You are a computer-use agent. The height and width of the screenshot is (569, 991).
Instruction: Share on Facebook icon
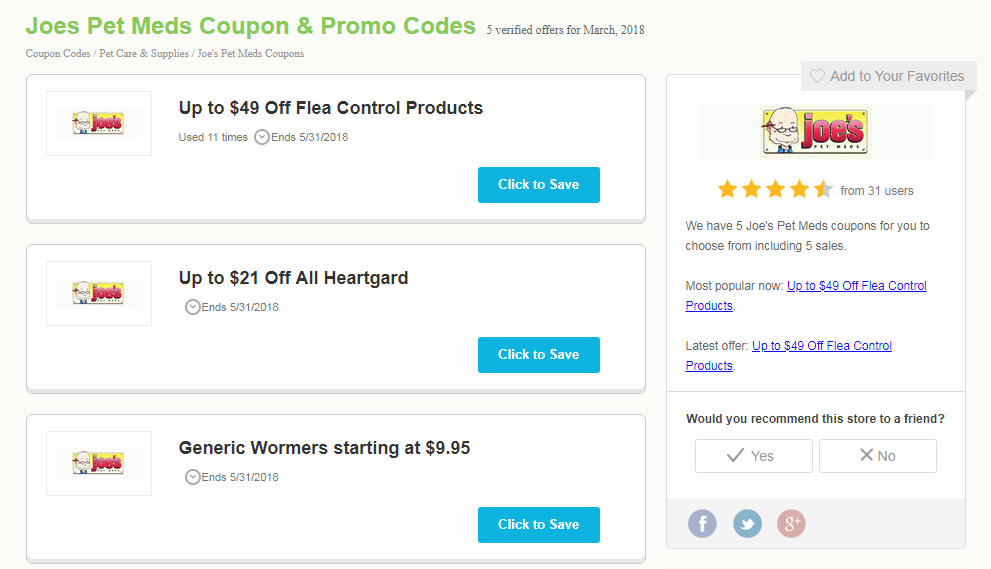coord(702,523)
